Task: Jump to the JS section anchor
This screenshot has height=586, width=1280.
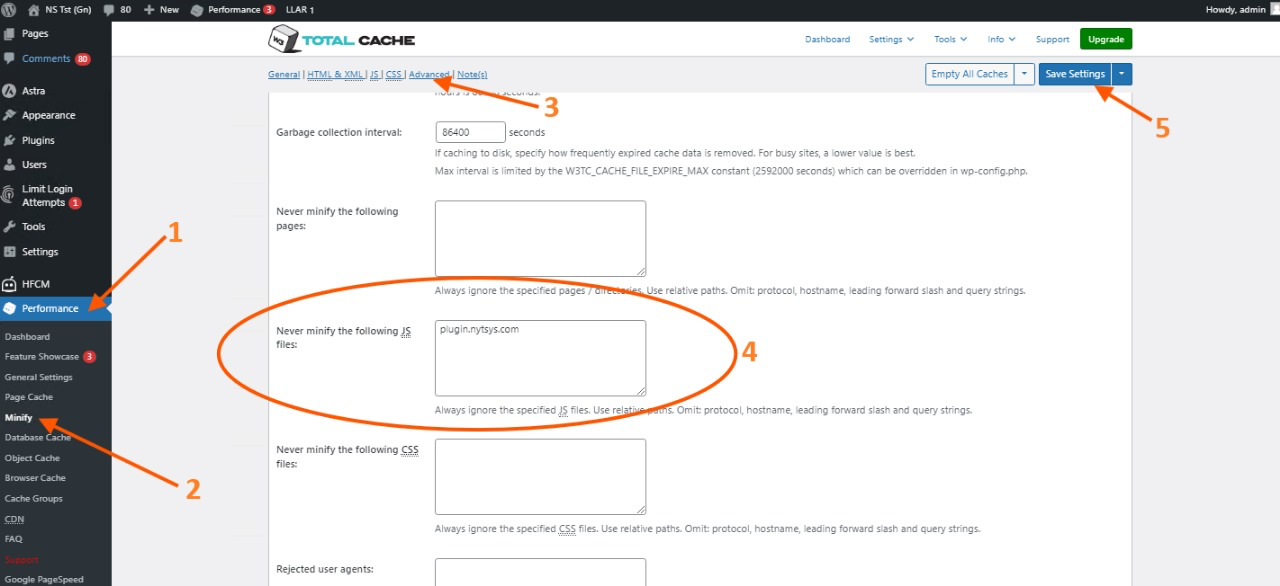Action: coord(375,74)
